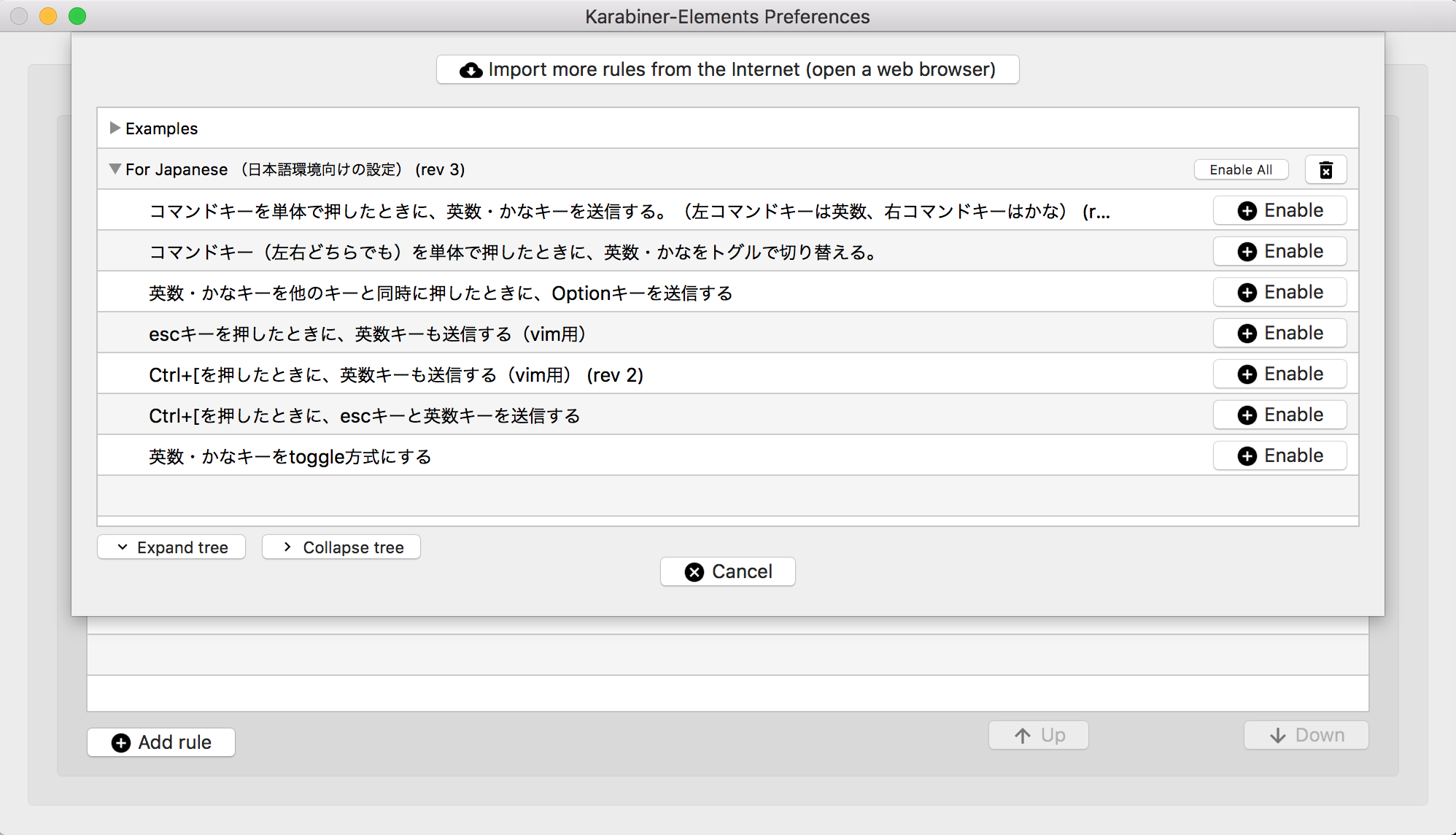1456x835 pixels.
Task: Click Enable All for the Japanese rules
Action: [1241, 169]
